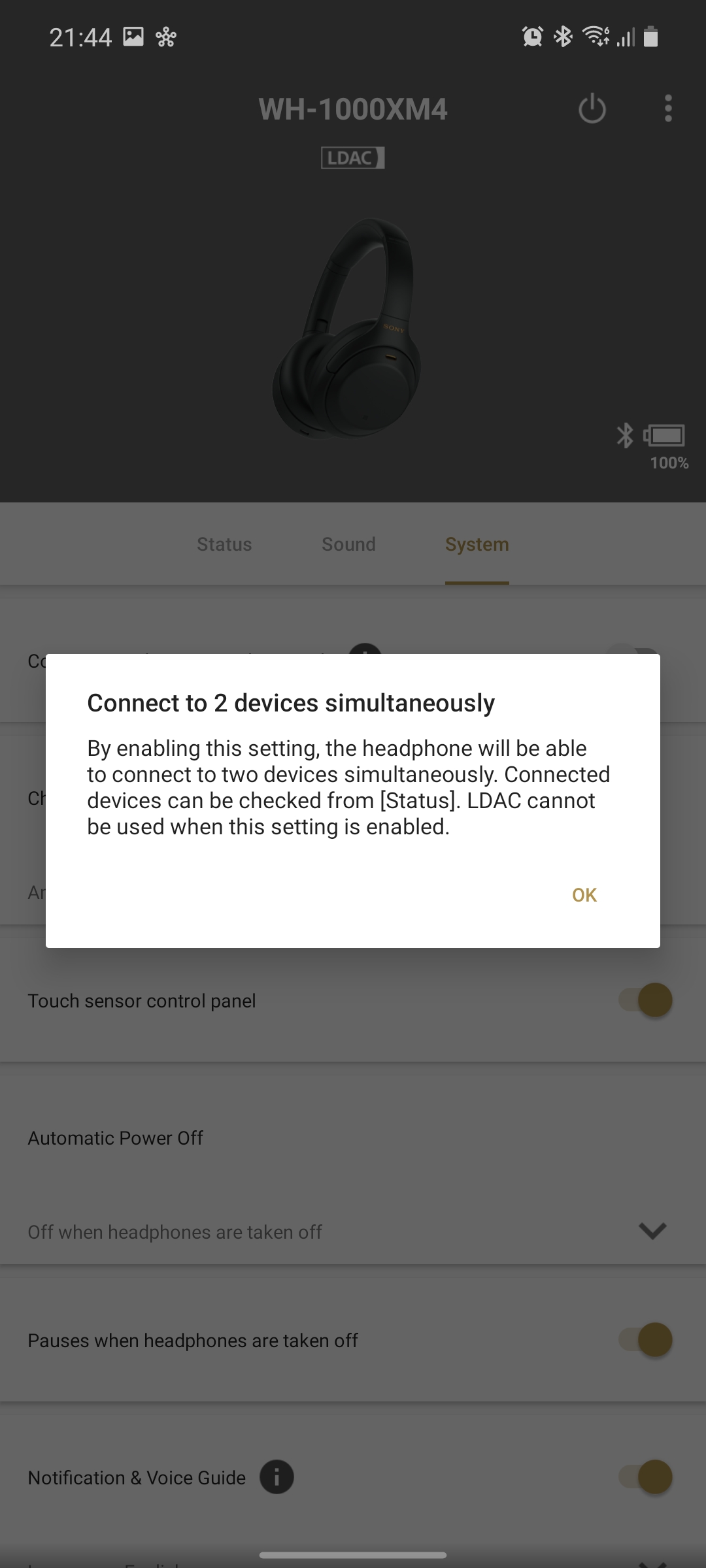Screen dimensions: 706x1568
Task: Expand the Automatic Power Off dropdown chevron
Action: pos(652,1231)
